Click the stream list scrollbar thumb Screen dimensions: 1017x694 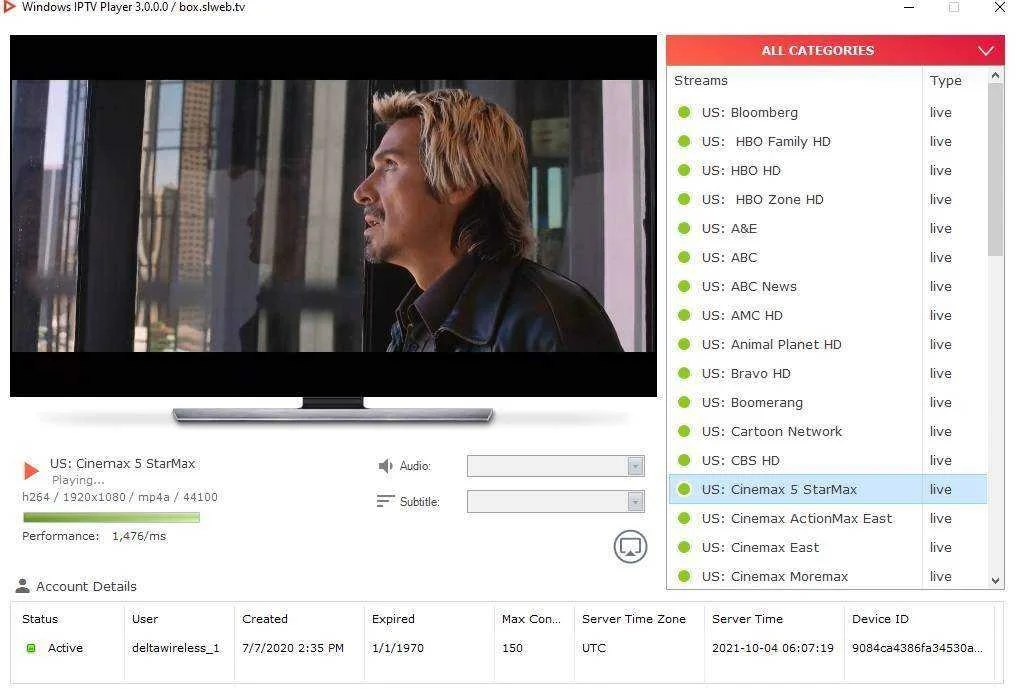tap(995, 170)
